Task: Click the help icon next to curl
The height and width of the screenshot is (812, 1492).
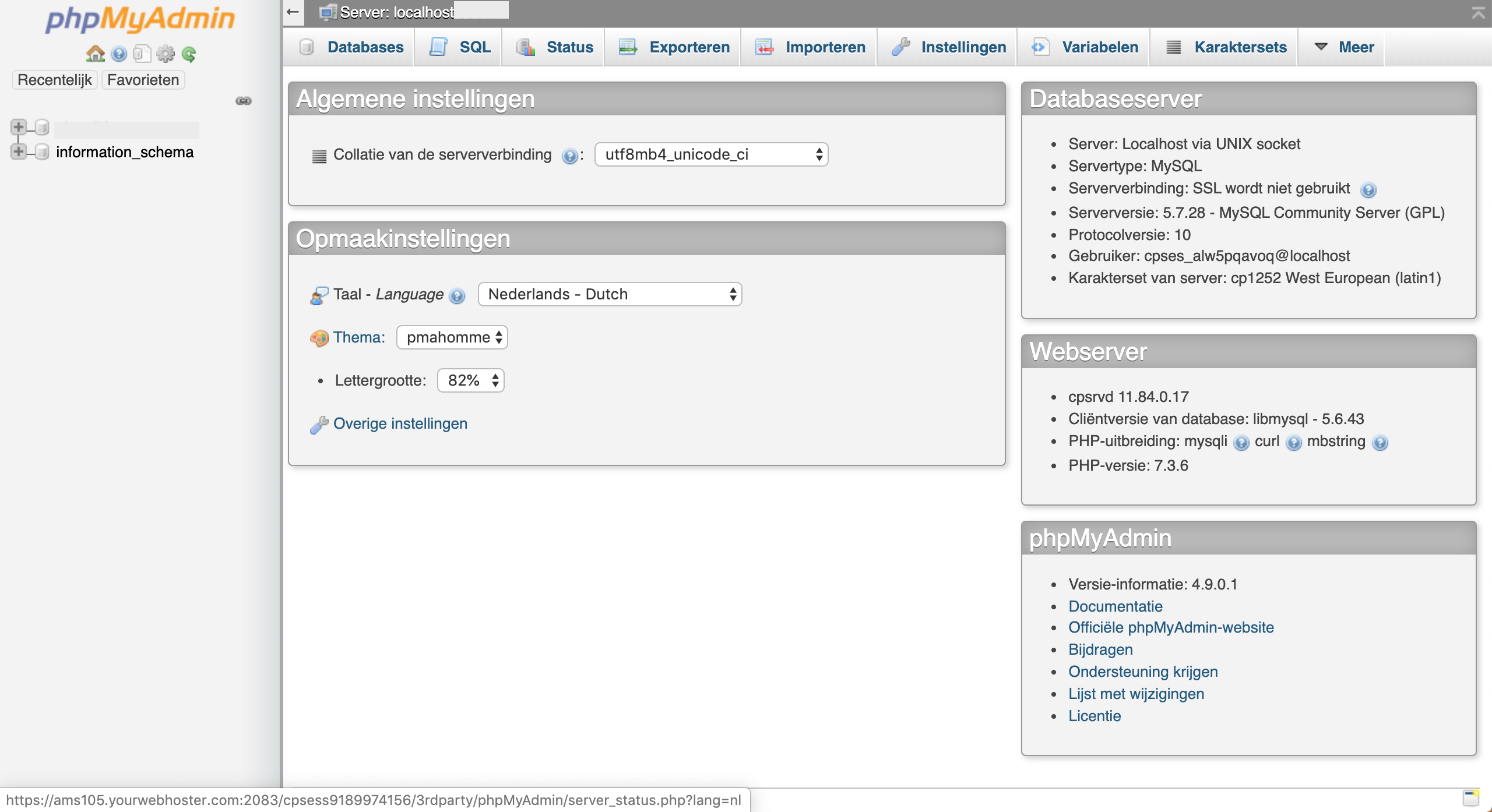Action: click(x=1294, y=443)
